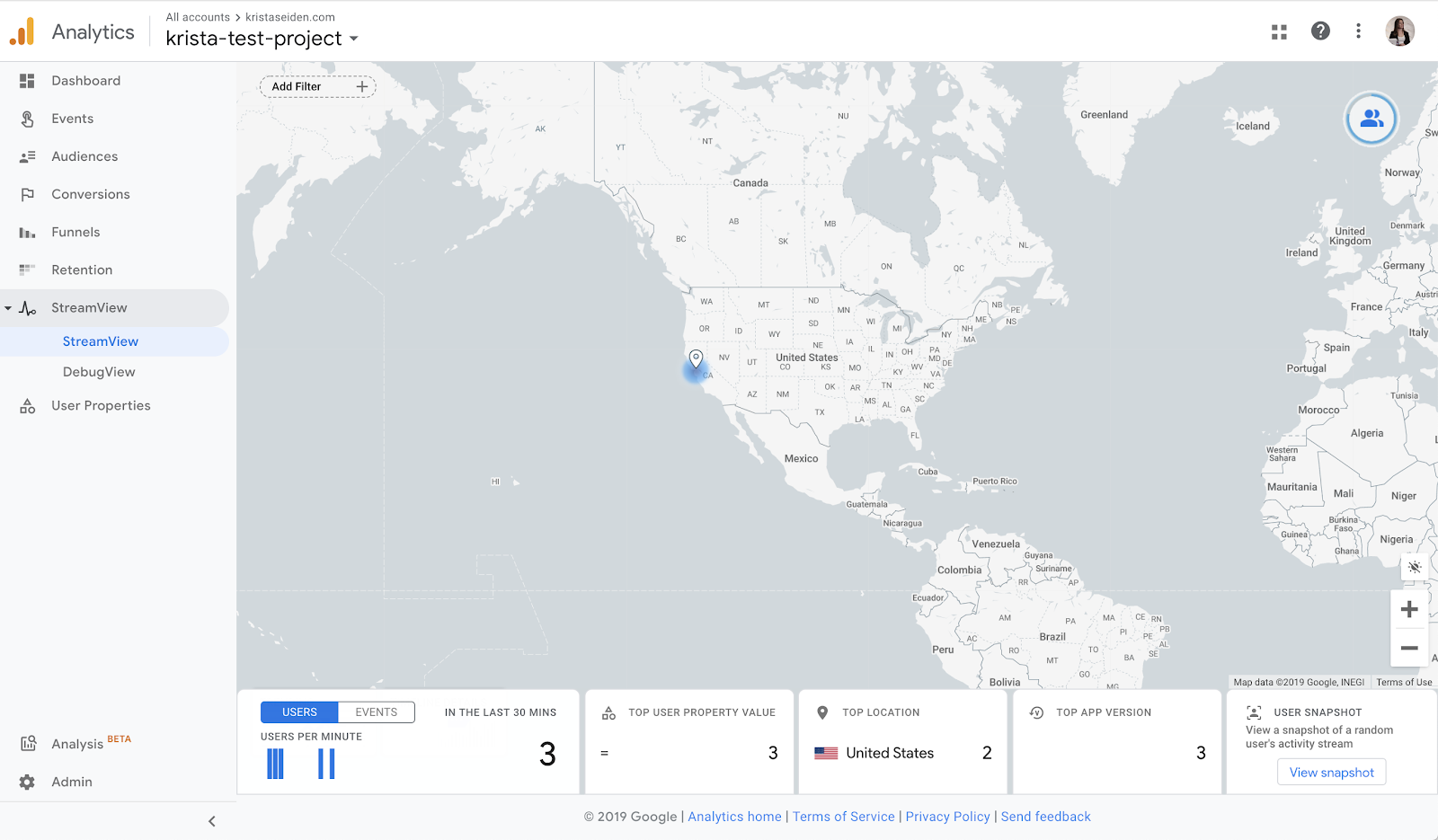Click the map pin over California

(696, 358)
